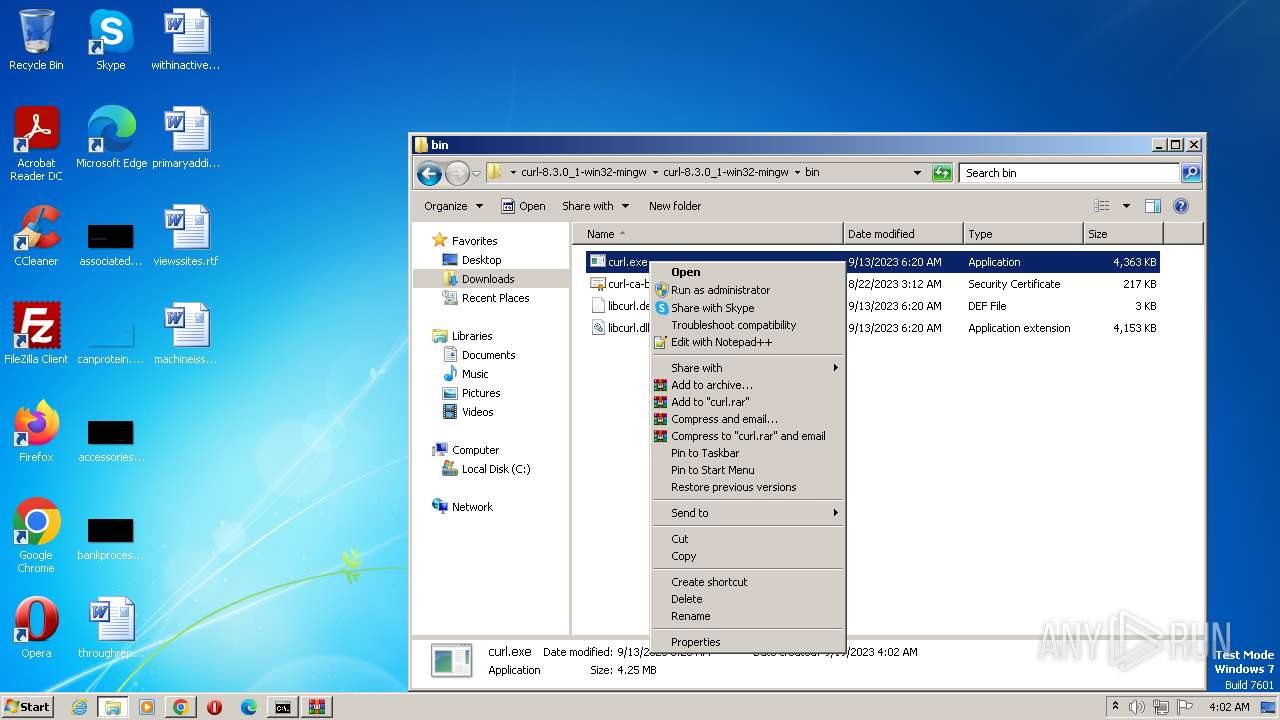This screenshot has width=1280, height=720.
Task: Open Windows Media Player taskbar icon
Action: tap(147, 707)
